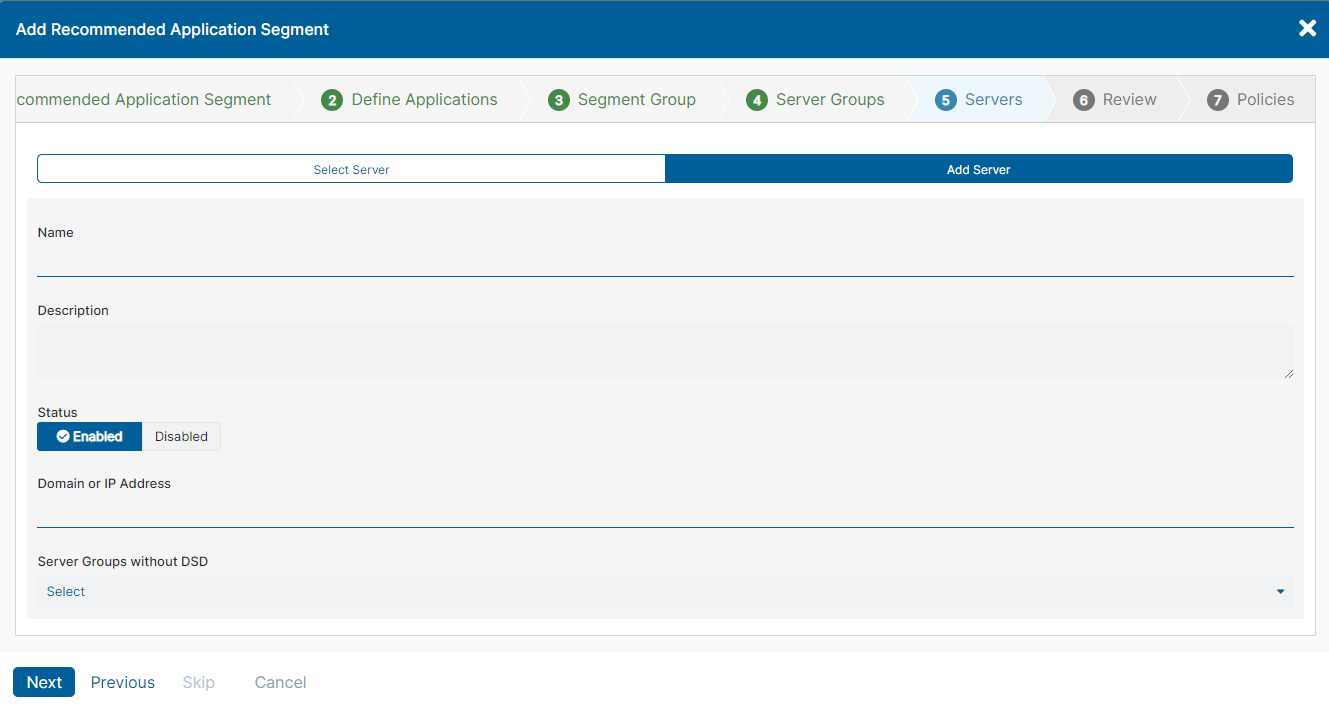
Task: Click the Server Groups step circle
Action: click(757, 99)
